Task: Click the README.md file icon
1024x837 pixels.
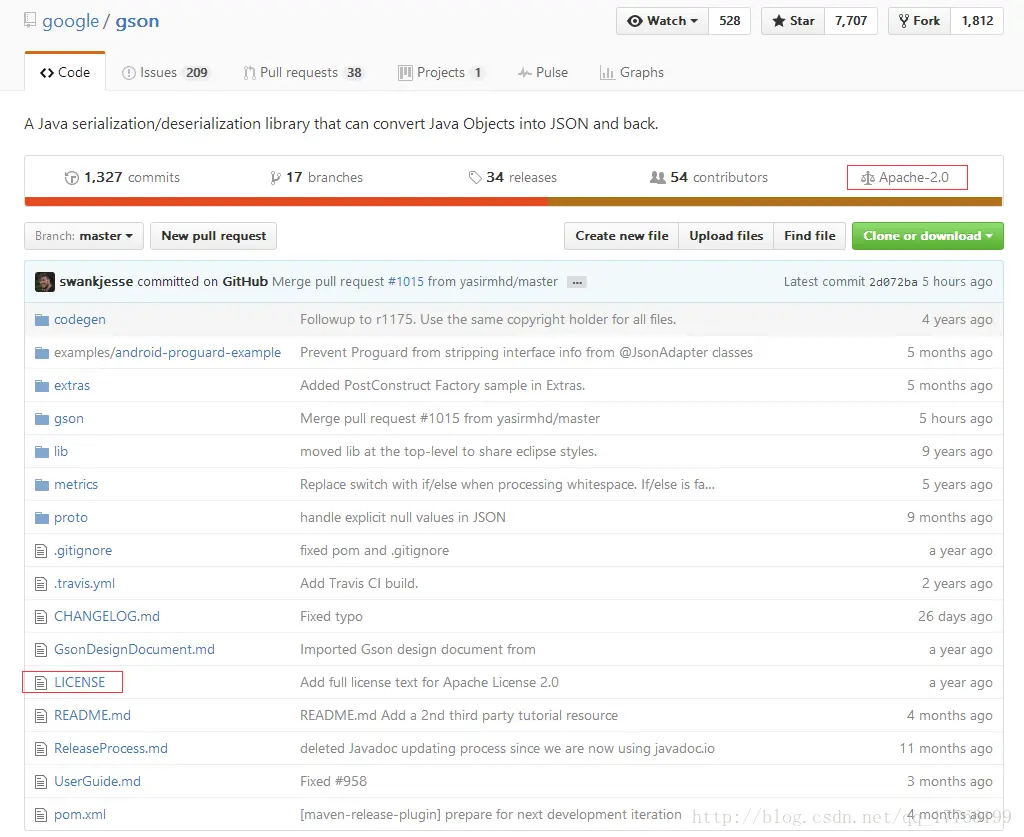Action: click(41, 716)
